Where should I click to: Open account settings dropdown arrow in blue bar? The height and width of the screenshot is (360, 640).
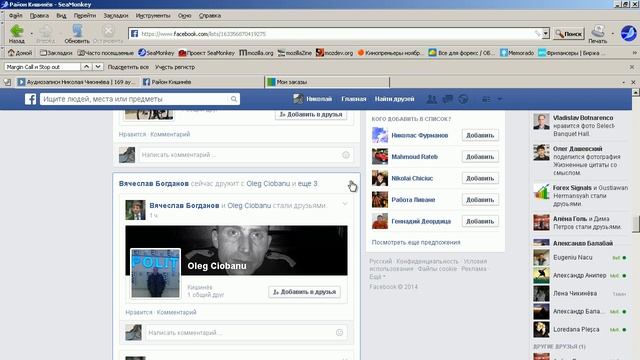pos(500,99)
